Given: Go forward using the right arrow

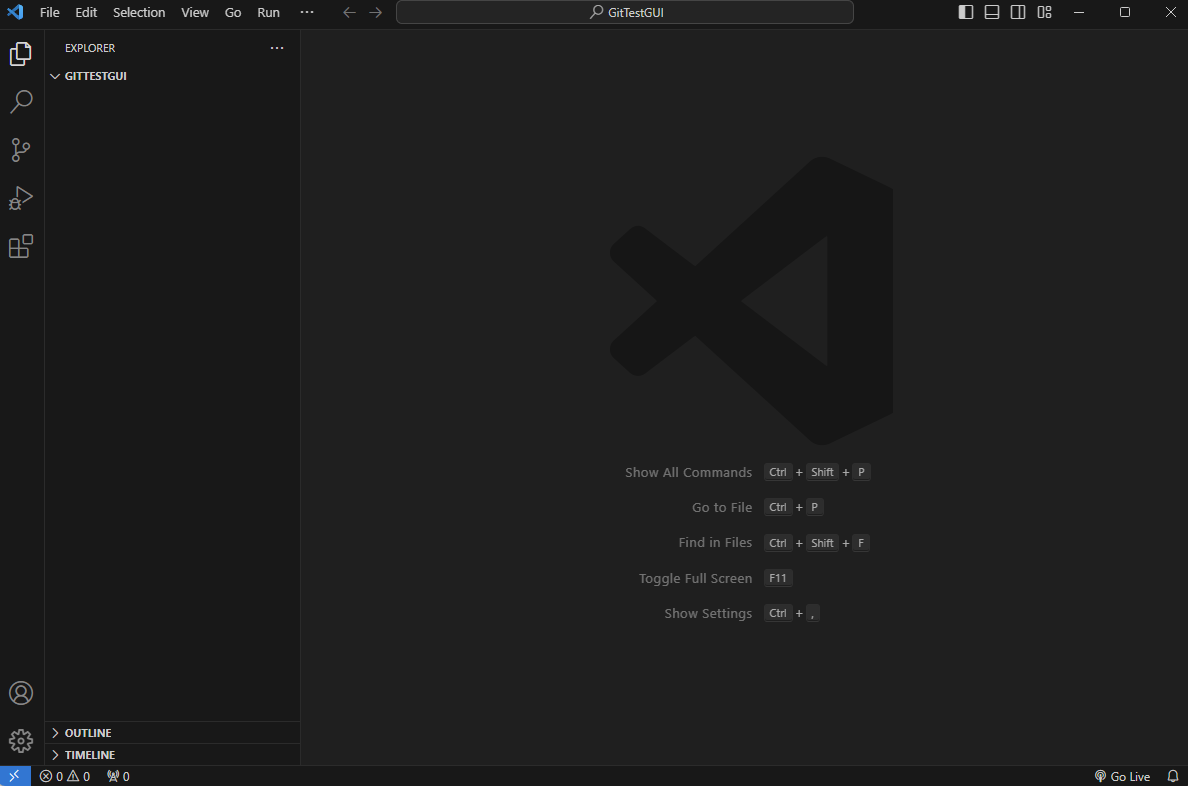Looking at the screenshot, I should 376,12.
